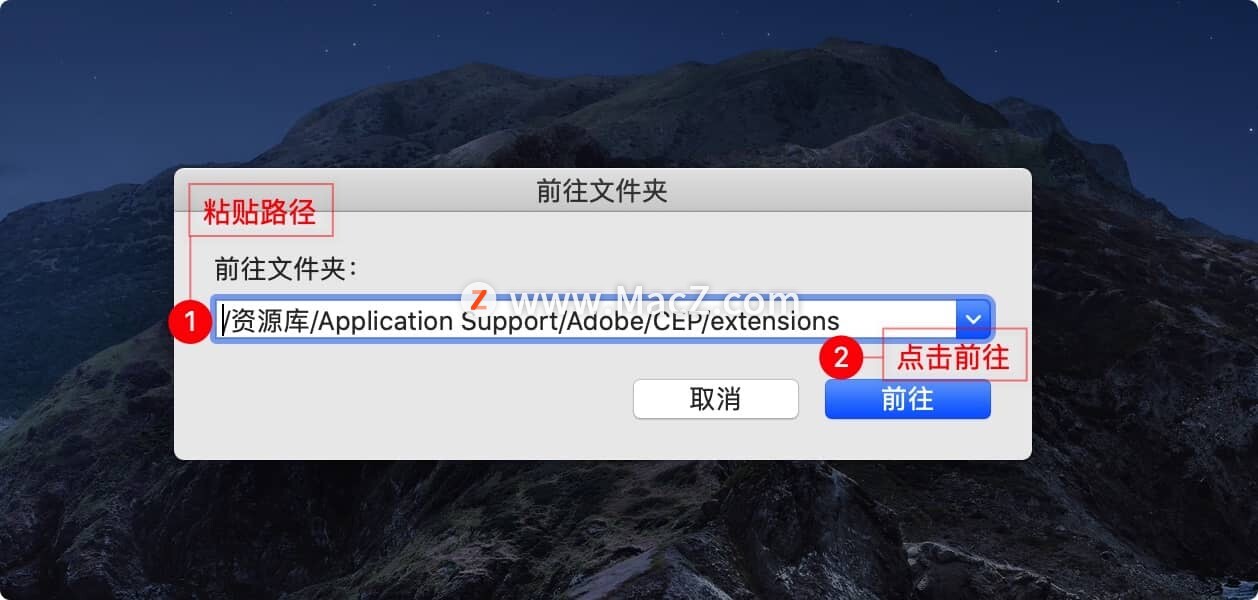Place cursor on the word extensions
The height and width of the screenshot is (600, 1258).
tap(776, 321)
